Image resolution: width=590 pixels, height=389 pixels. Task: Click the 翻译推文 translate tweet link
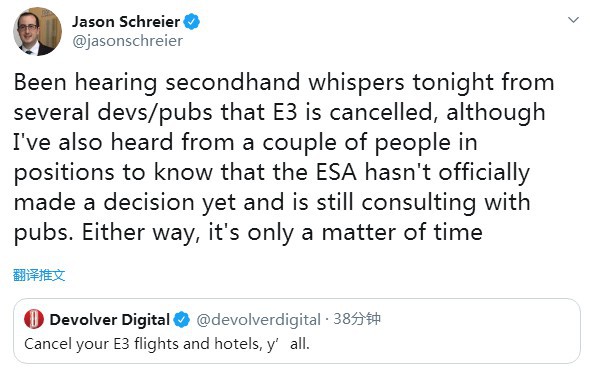point(39,275)
